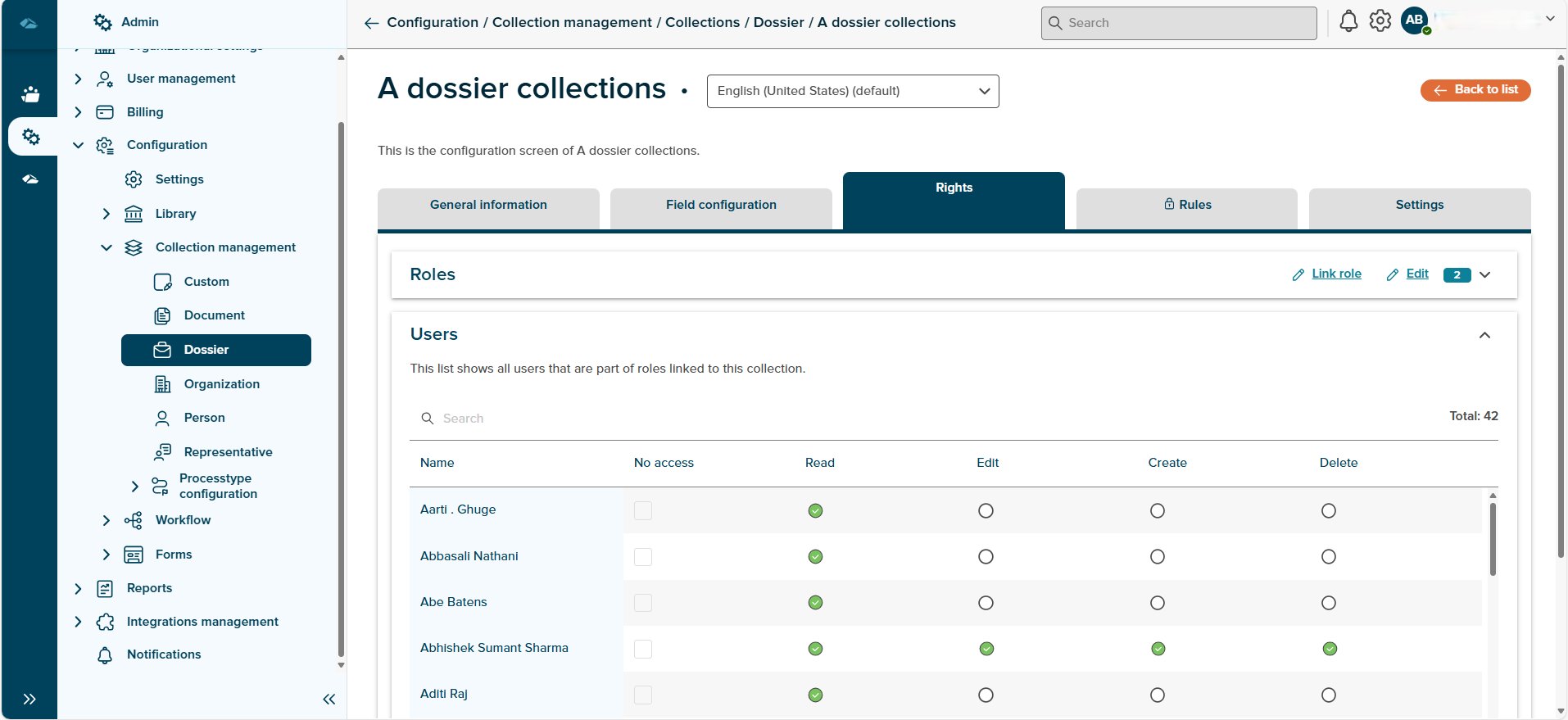The width and height of the screenshot is (1568, 720).
Task: Expand the Roles section chevron
Action: click(1484, 275)
